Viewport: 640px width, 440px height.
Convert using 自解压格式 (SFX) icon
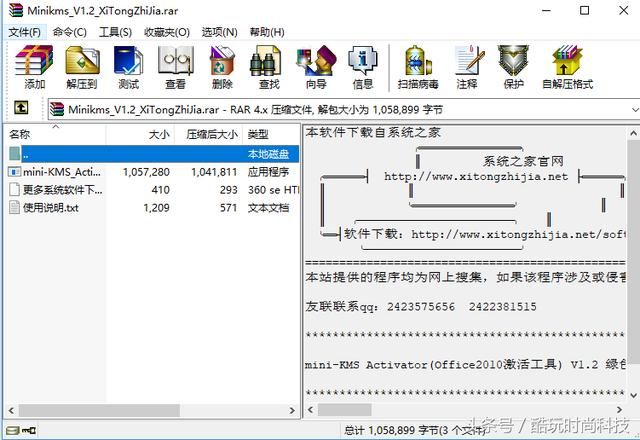567,60
